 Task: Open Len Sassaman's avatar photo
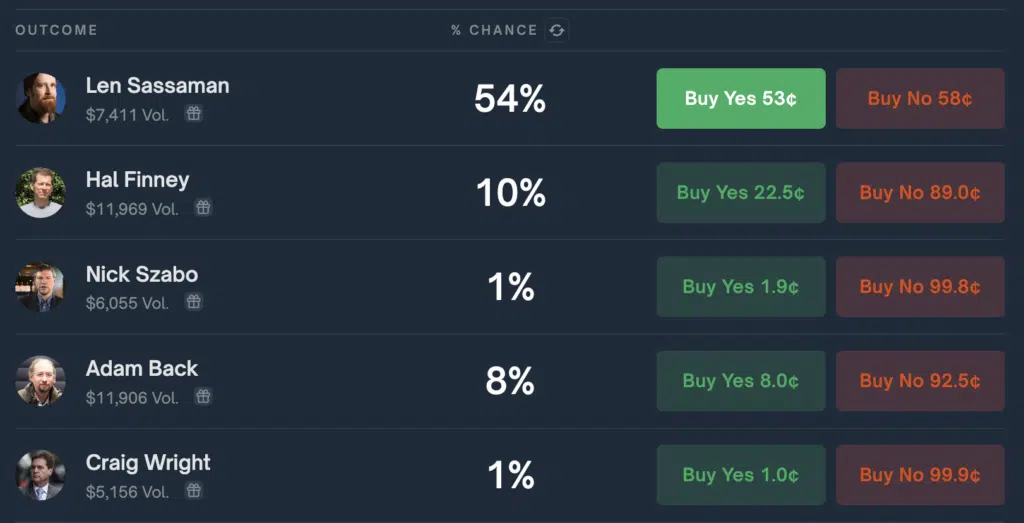pyautogui.click(x=40, y=98)
